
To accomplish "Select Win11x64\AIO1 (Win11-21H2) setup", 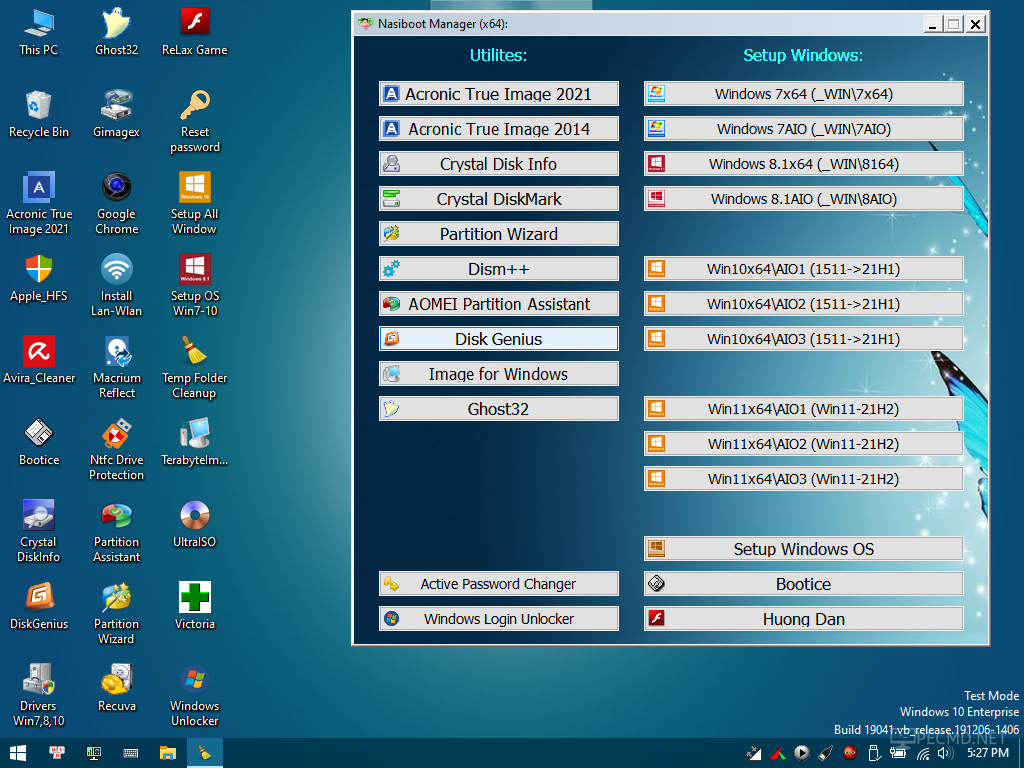I will coord(803,409).
